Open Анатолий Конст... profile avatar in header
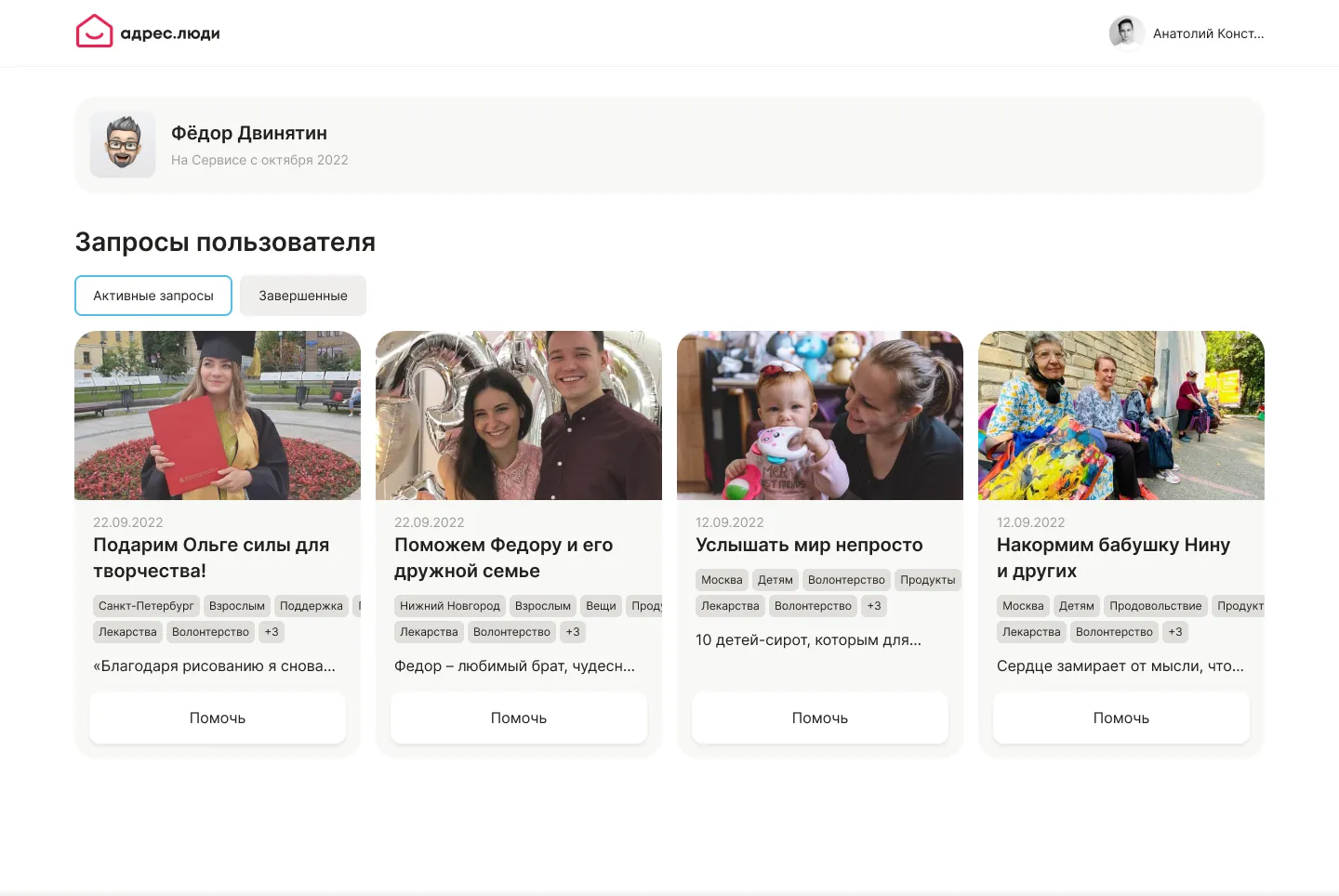Viewport: 1339px width, 896px height. [x=1126, y=33]
